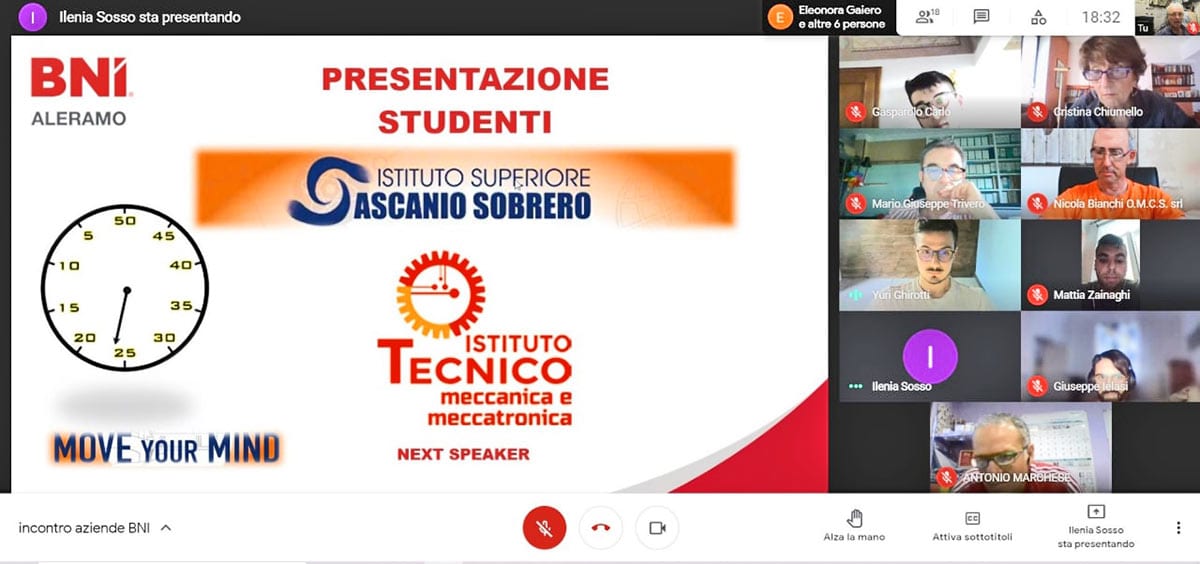Click the MOVE YOUR MIND text
Image resolution: width=1200 pixels, height=564 pixels.
(x=166, y=449)
